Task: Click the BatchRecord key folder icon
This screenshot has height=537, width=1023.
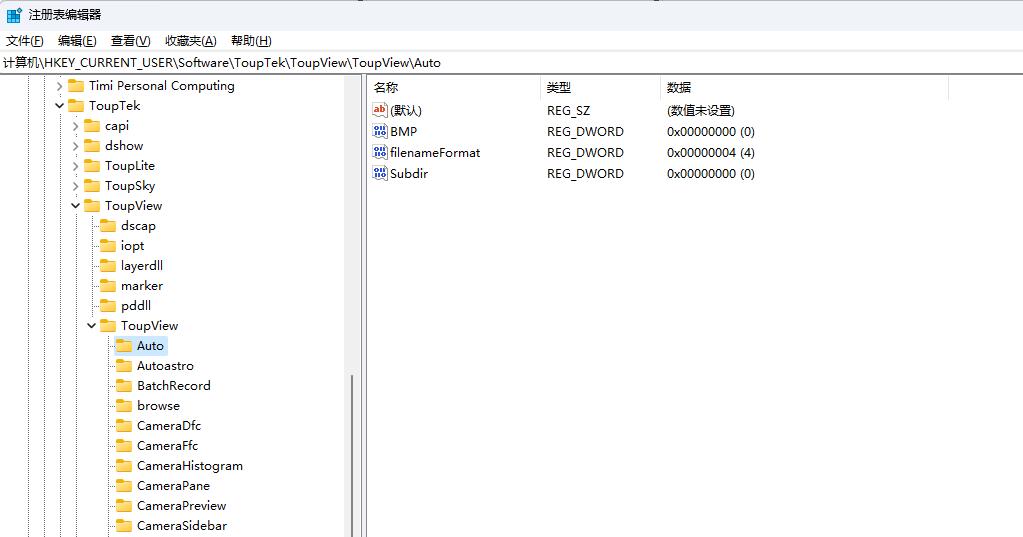Action: tap(124, 386)
